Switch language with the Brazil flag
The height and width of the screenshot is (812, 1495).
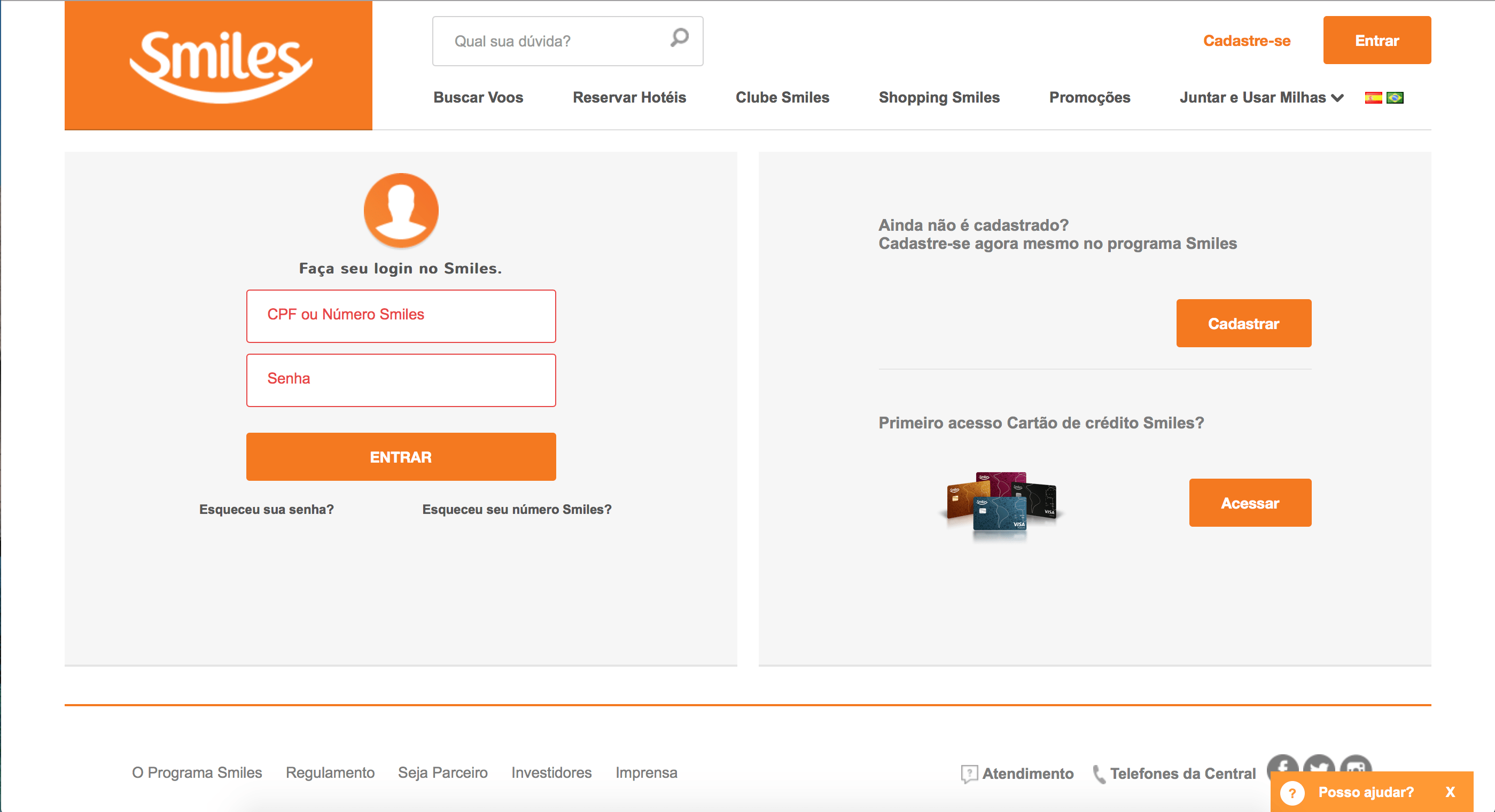[1395, 98]
